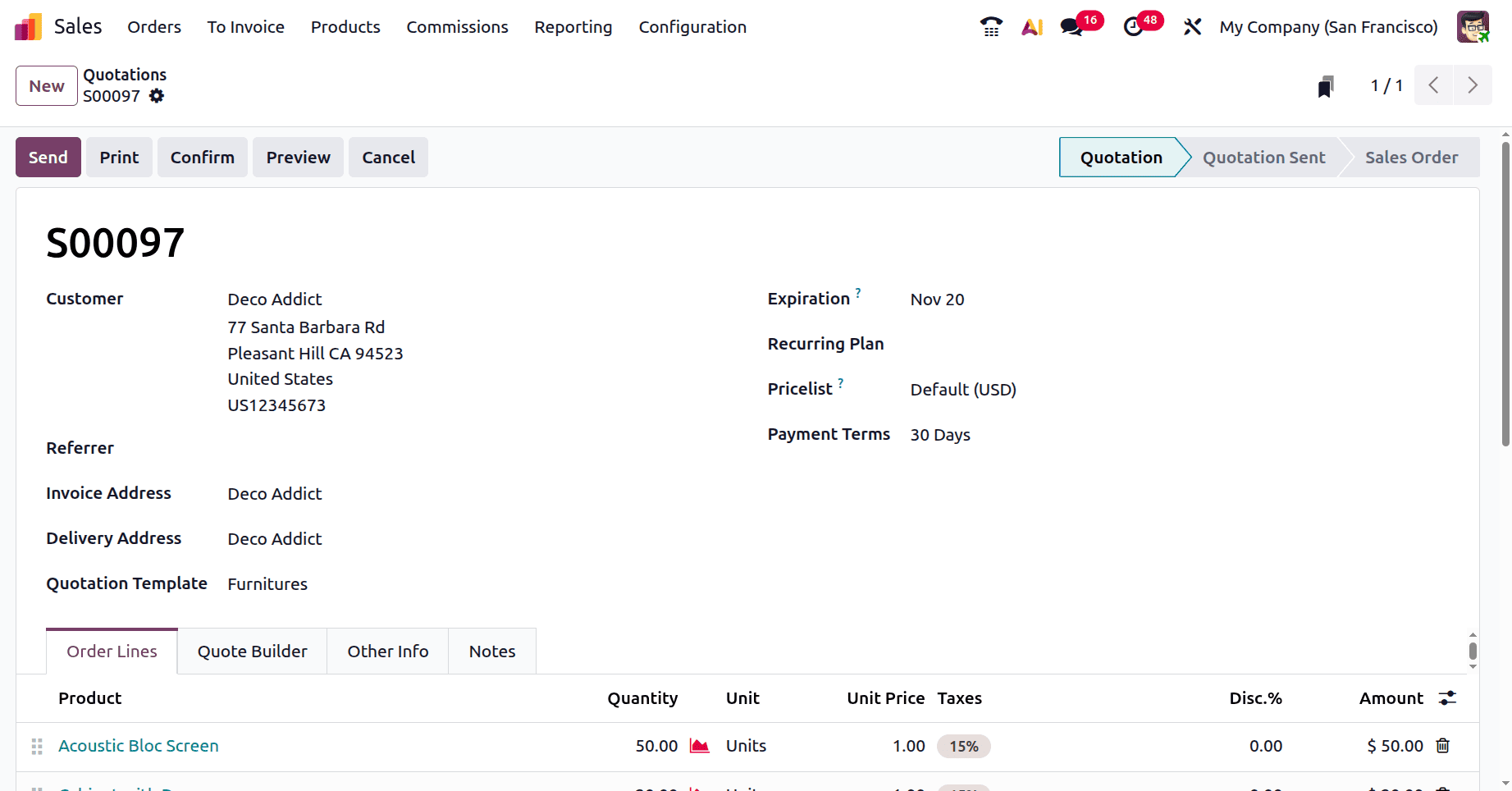Go back to Quotations breadcrumb

[x=125, y=75]
